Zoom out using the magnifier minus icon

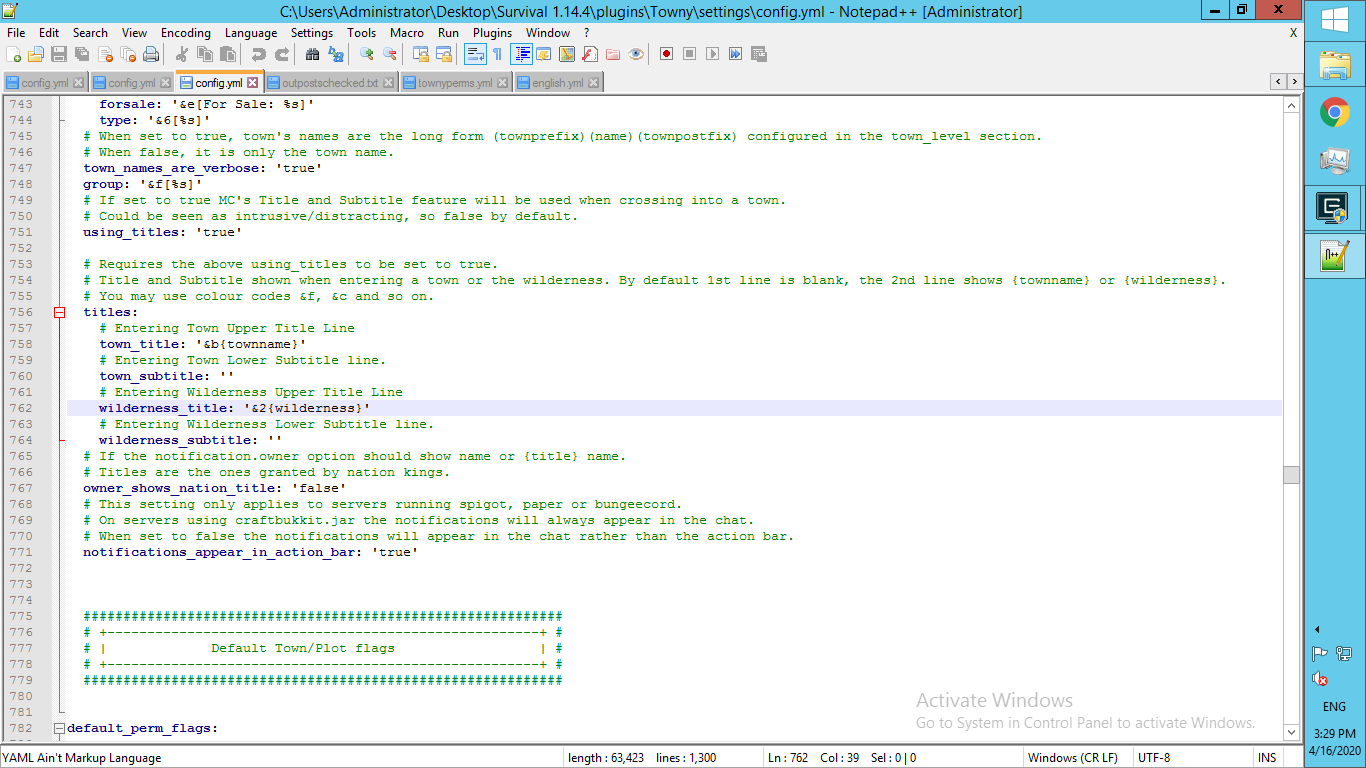[390, 54]
